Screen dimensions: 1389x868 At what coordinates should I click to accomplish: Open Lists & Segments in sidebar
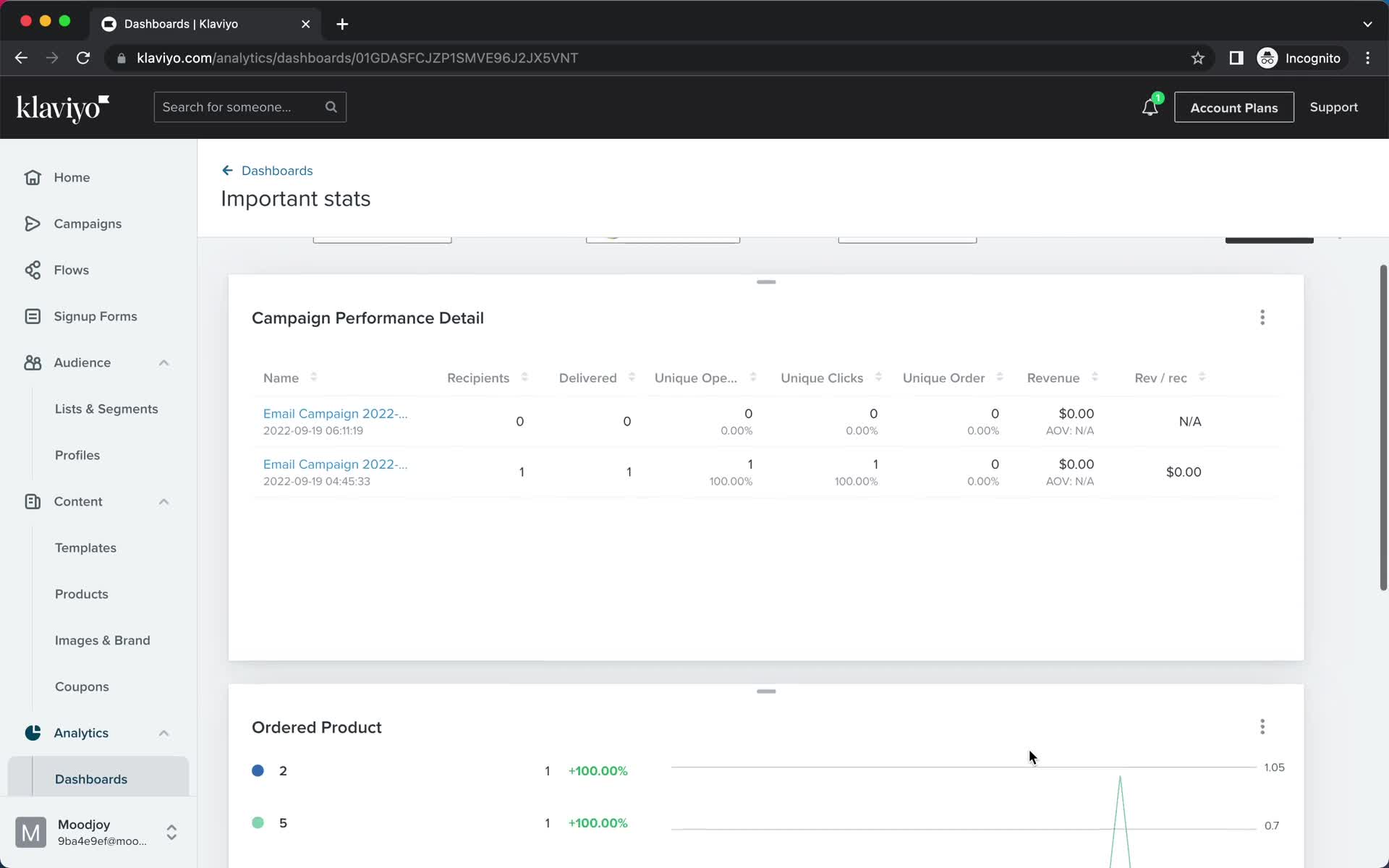106,409
